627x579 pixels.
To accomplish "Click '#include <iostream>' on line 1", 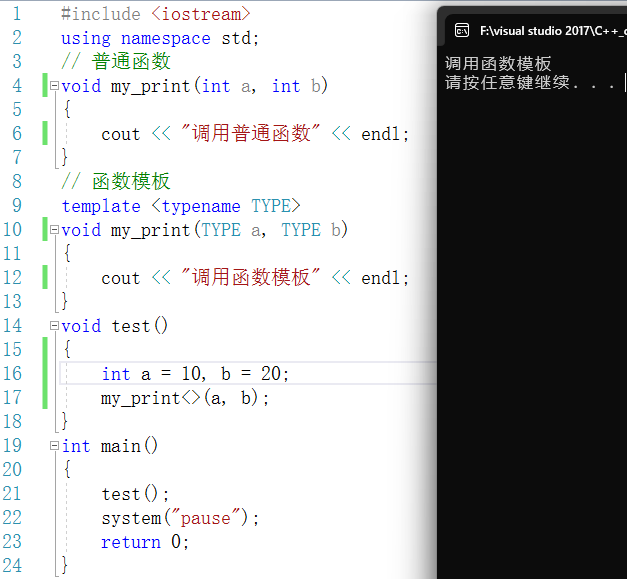I will [156, 14].
